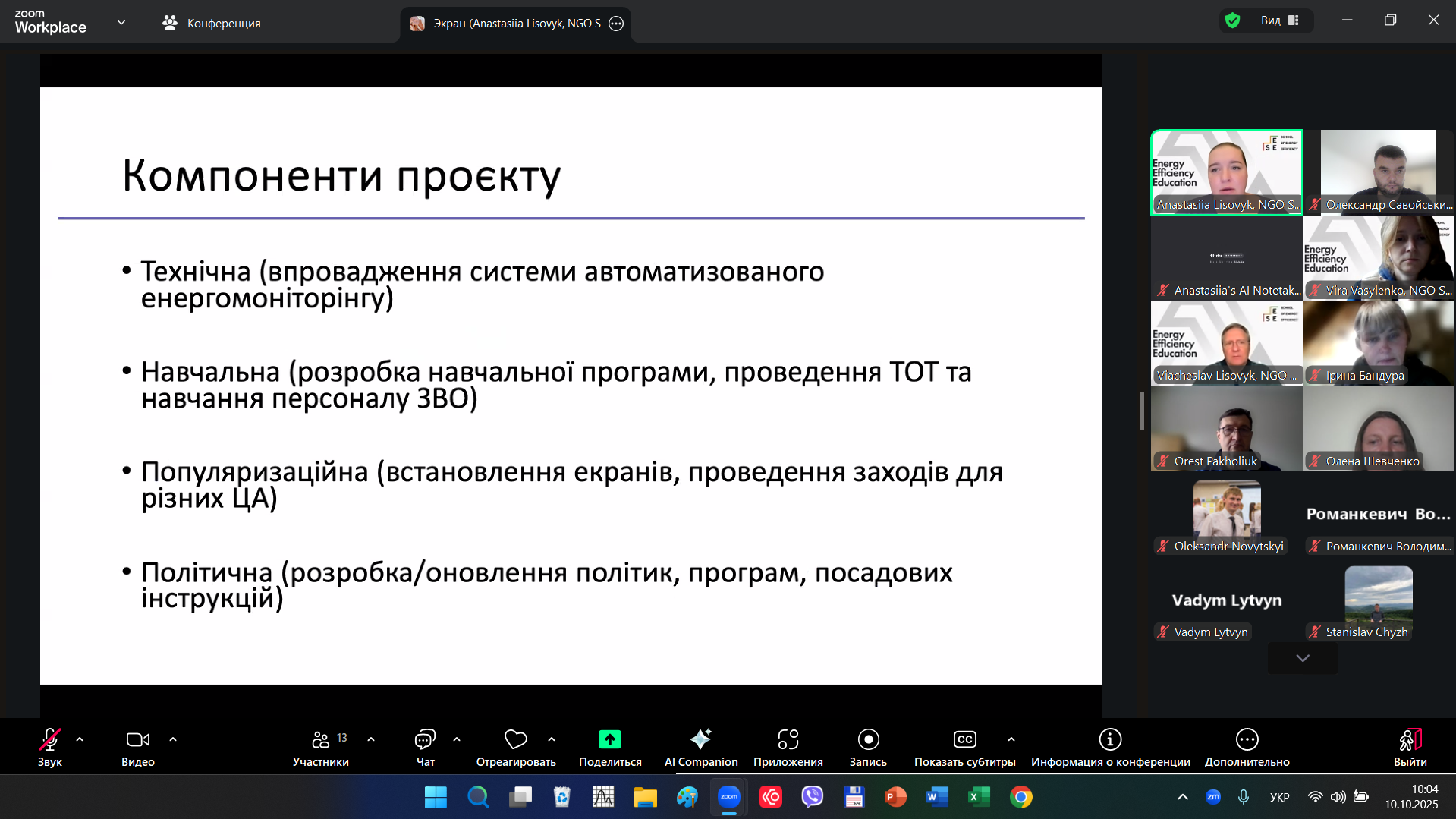Open the AI Companion panel
Viewport: 1456px width, 819px height.
(700, 748)
